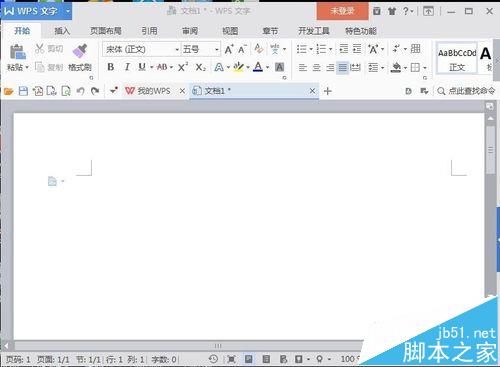Switch to 视图 tab
This screenshot has height=367, width=500.
click(230, 31)
